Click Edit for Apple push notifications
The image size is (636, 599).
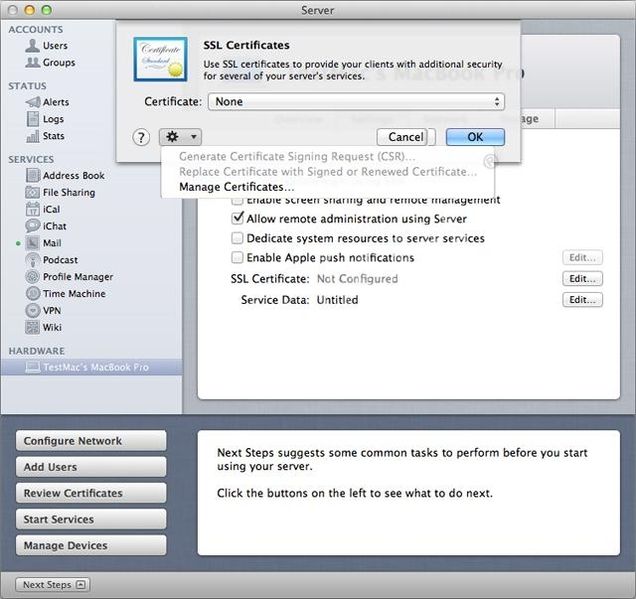[x=582, y=258]
